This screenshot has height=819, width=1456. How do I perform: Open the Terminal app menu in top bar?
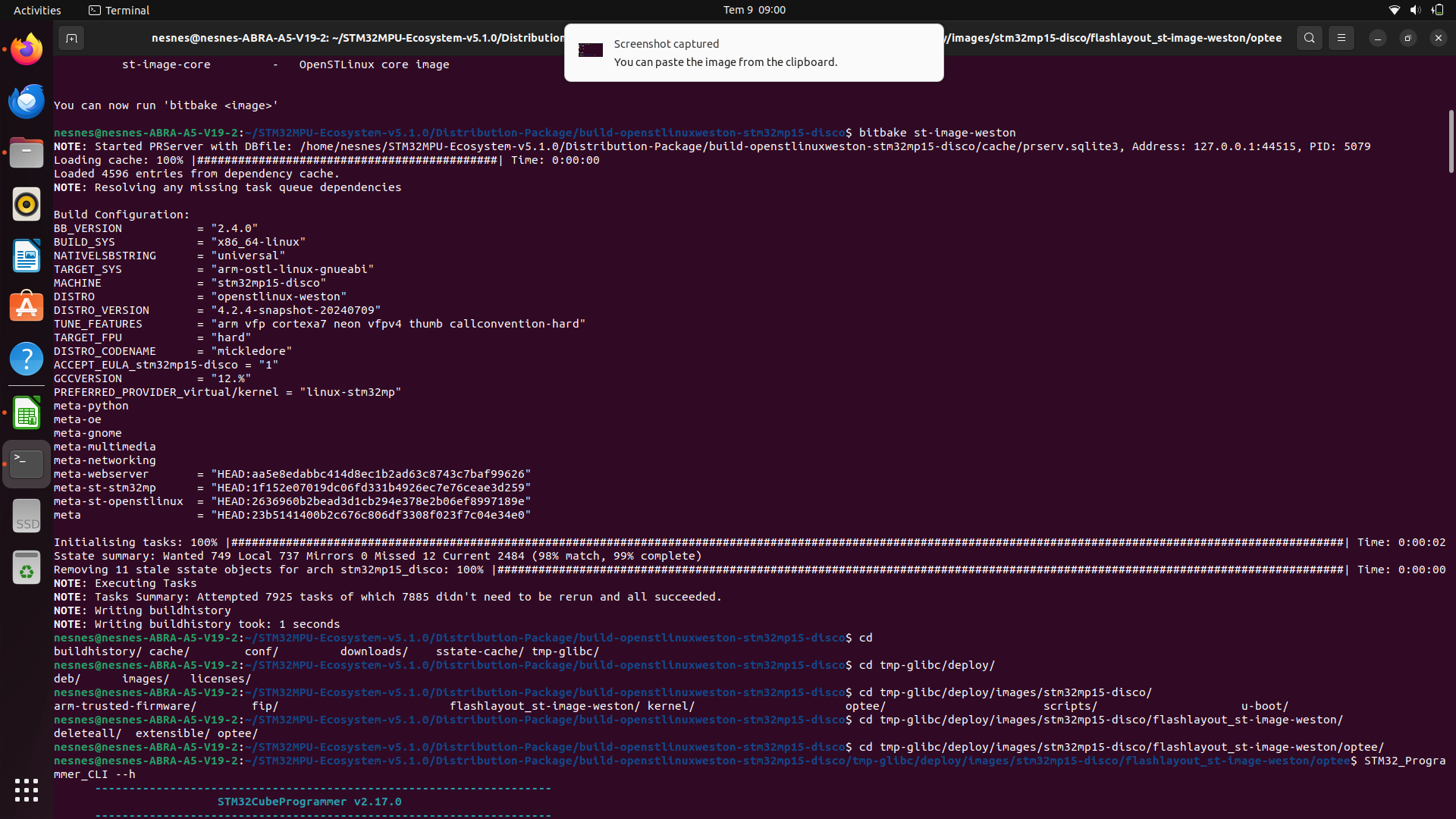[119, 10]
